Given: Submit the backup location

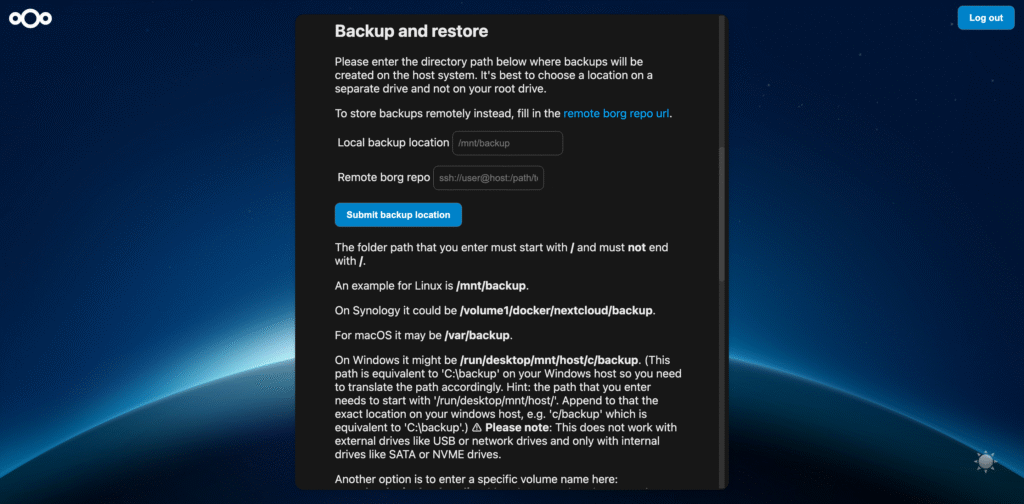Looking at the screenshot, I should point(398,215).
